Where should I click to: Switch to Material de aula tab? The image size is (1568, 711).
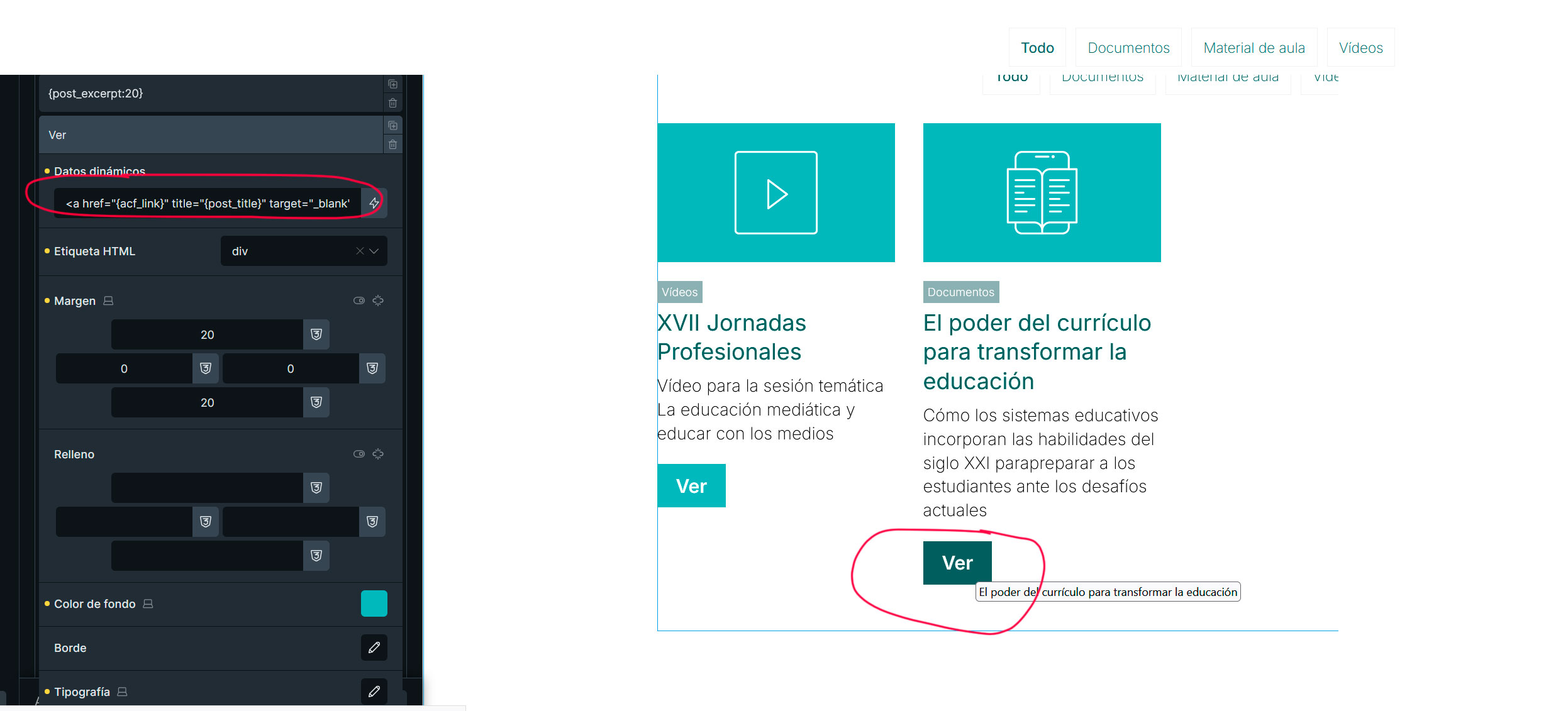click(1254, 48)
